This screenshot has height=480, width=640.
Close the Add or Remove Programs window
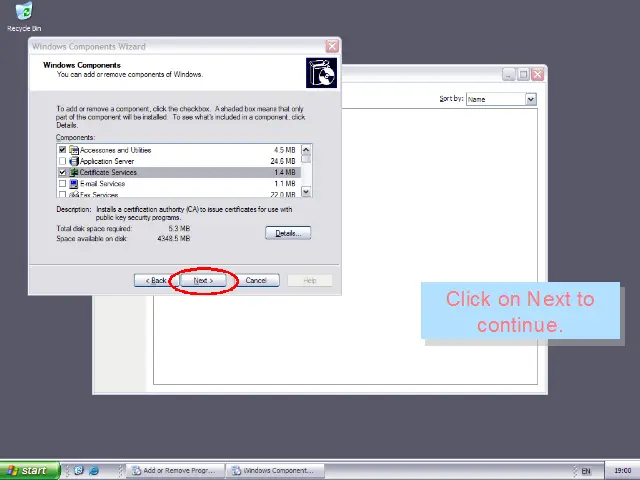(x=538, y=75)
